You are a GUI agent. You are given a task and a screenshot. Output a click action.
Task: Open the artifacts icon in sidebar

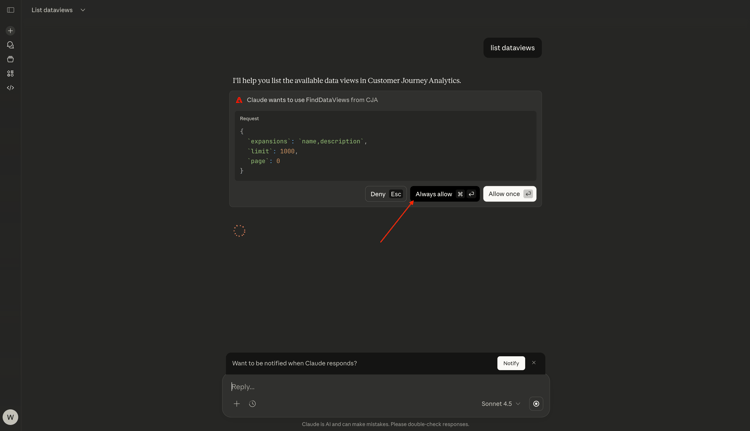point(11,74)
